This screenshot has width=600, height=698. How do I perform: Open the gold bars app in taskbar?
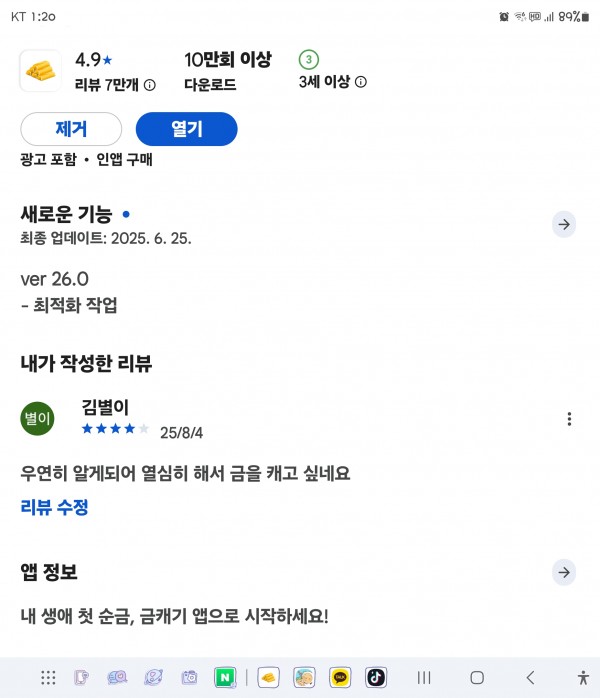click(269, 678)
